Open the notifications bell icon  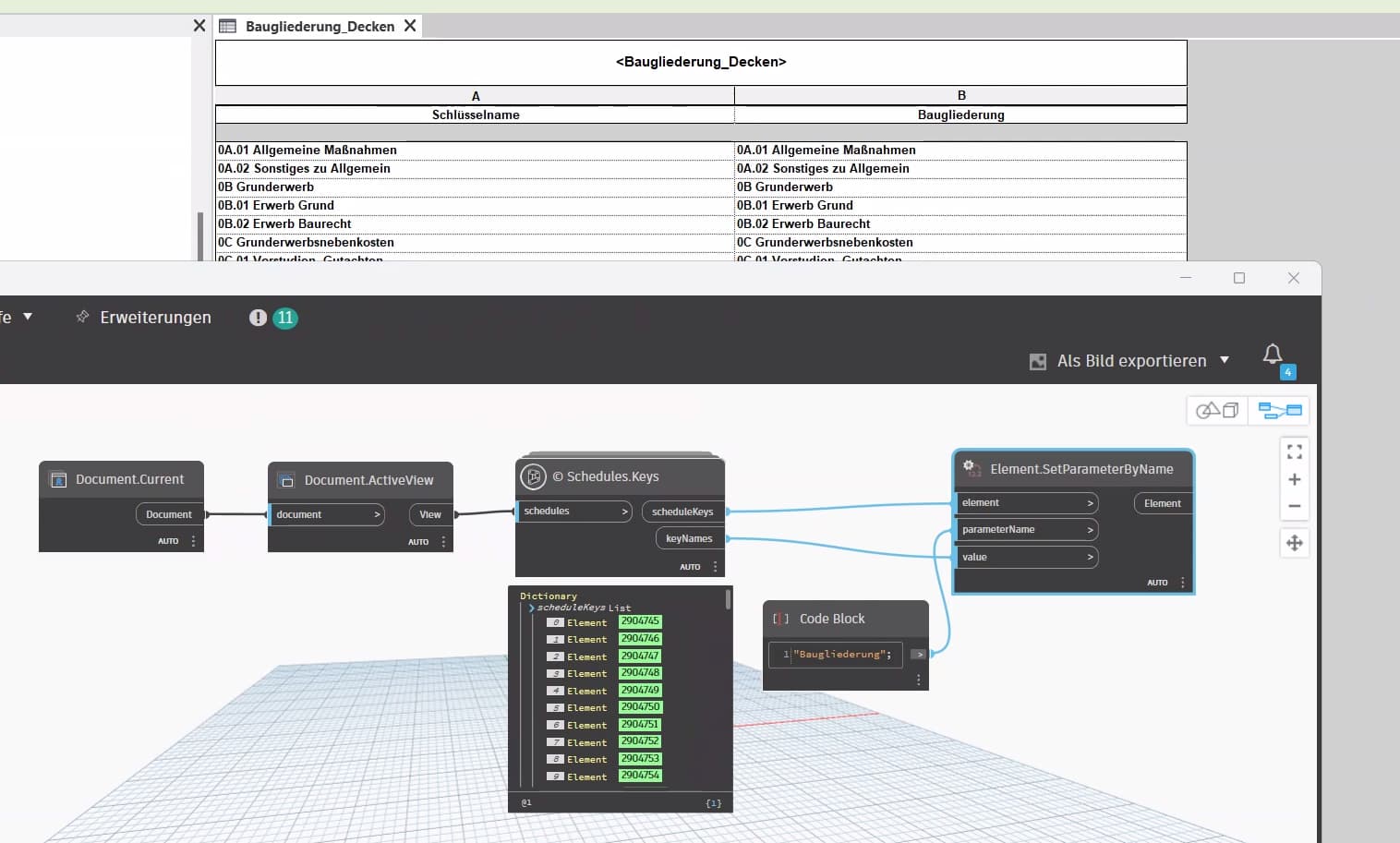(1273, 355)
